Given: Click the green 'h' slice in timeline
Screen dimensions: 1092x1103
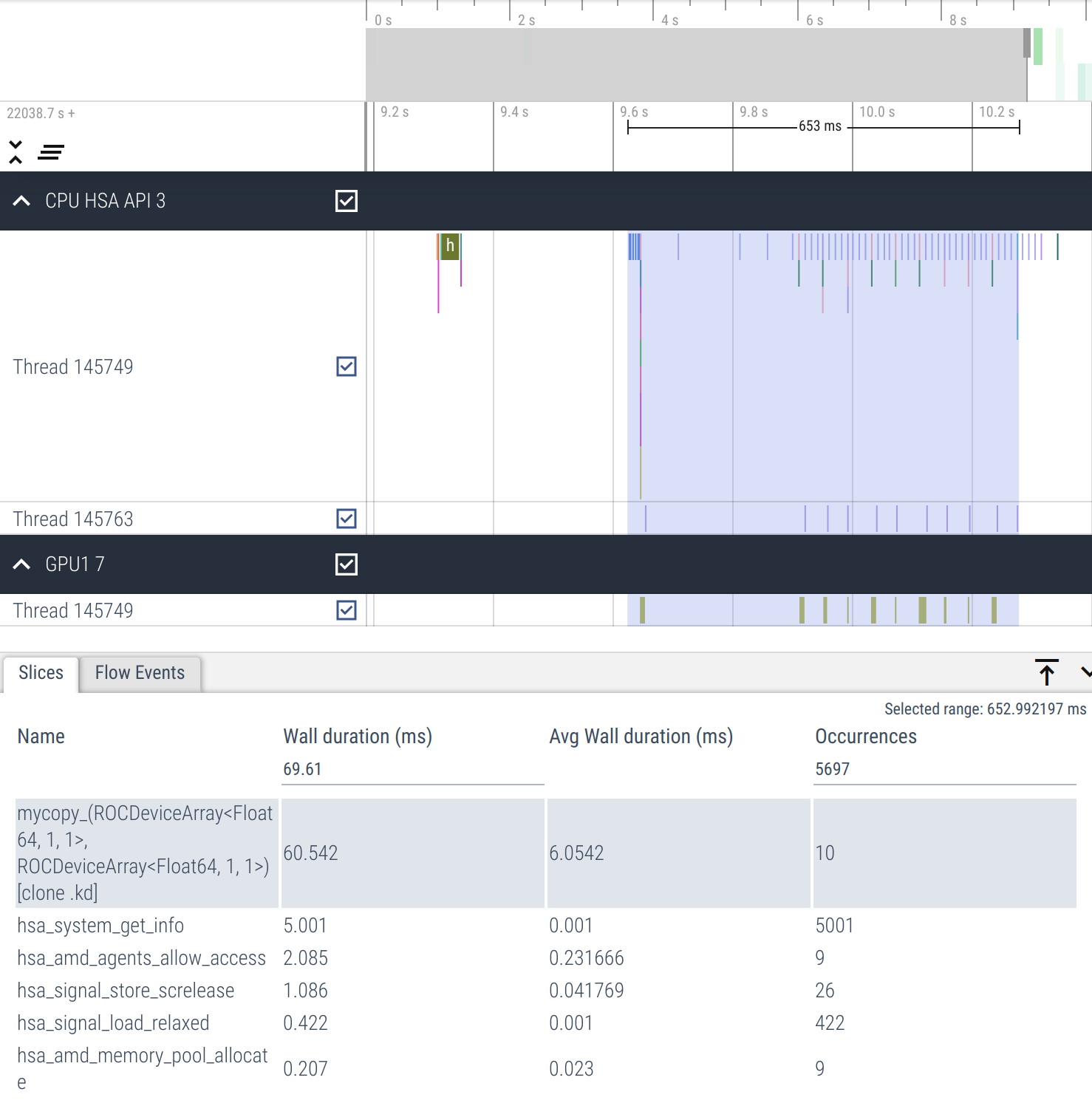Looking at the screenshot, I should click(x=449, y=246).
